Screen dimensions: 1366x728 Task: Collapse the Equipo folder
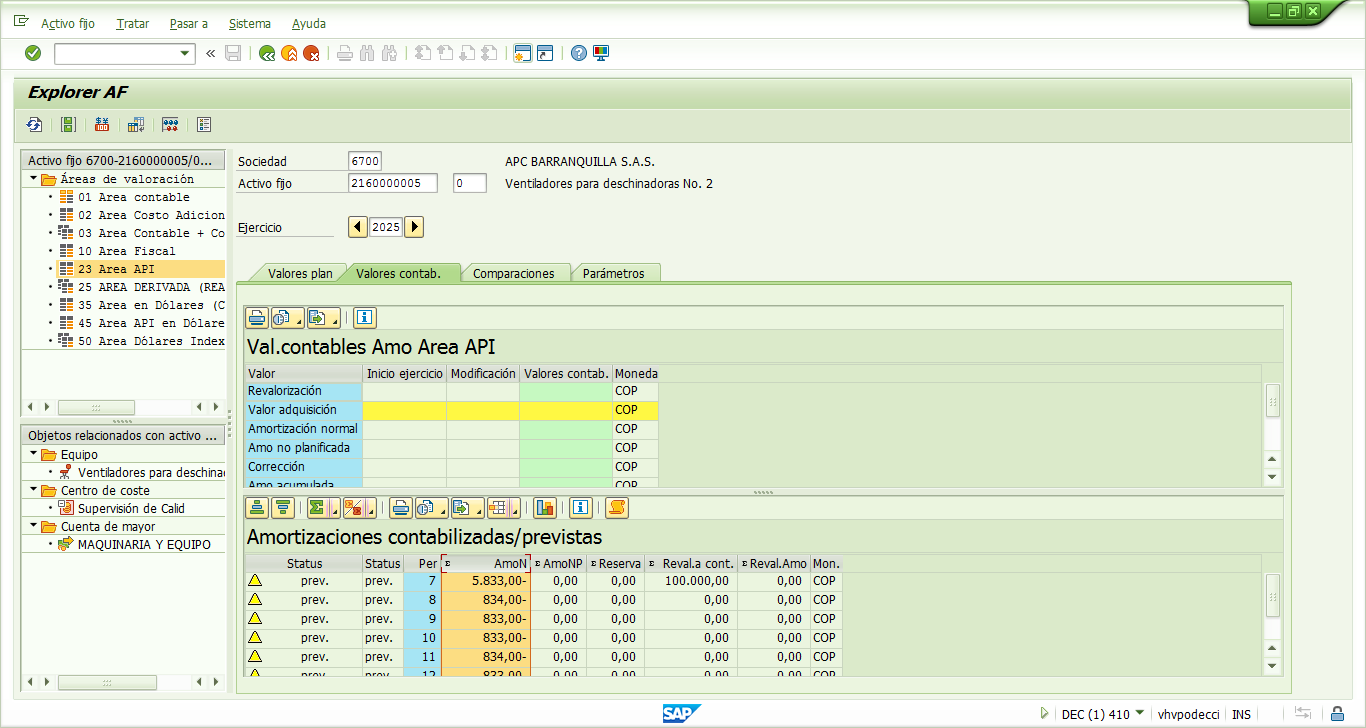point(33,455)
